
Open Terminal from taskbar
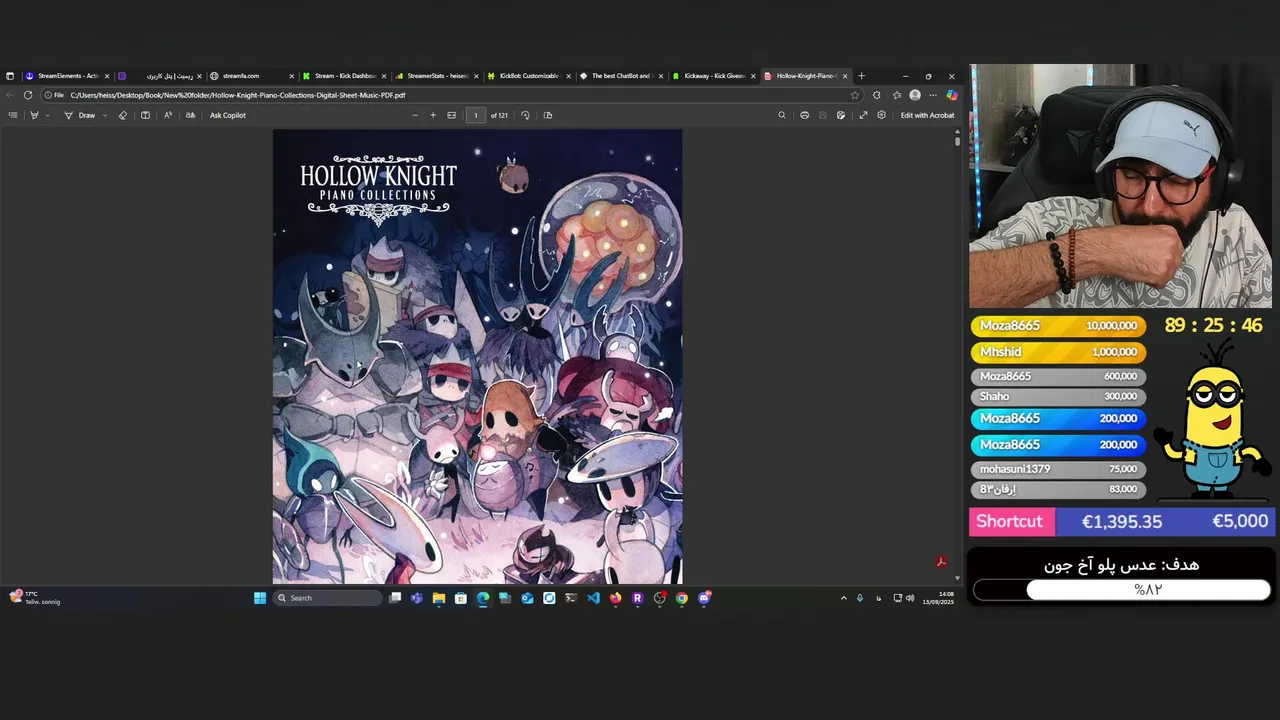click(571, 598)
